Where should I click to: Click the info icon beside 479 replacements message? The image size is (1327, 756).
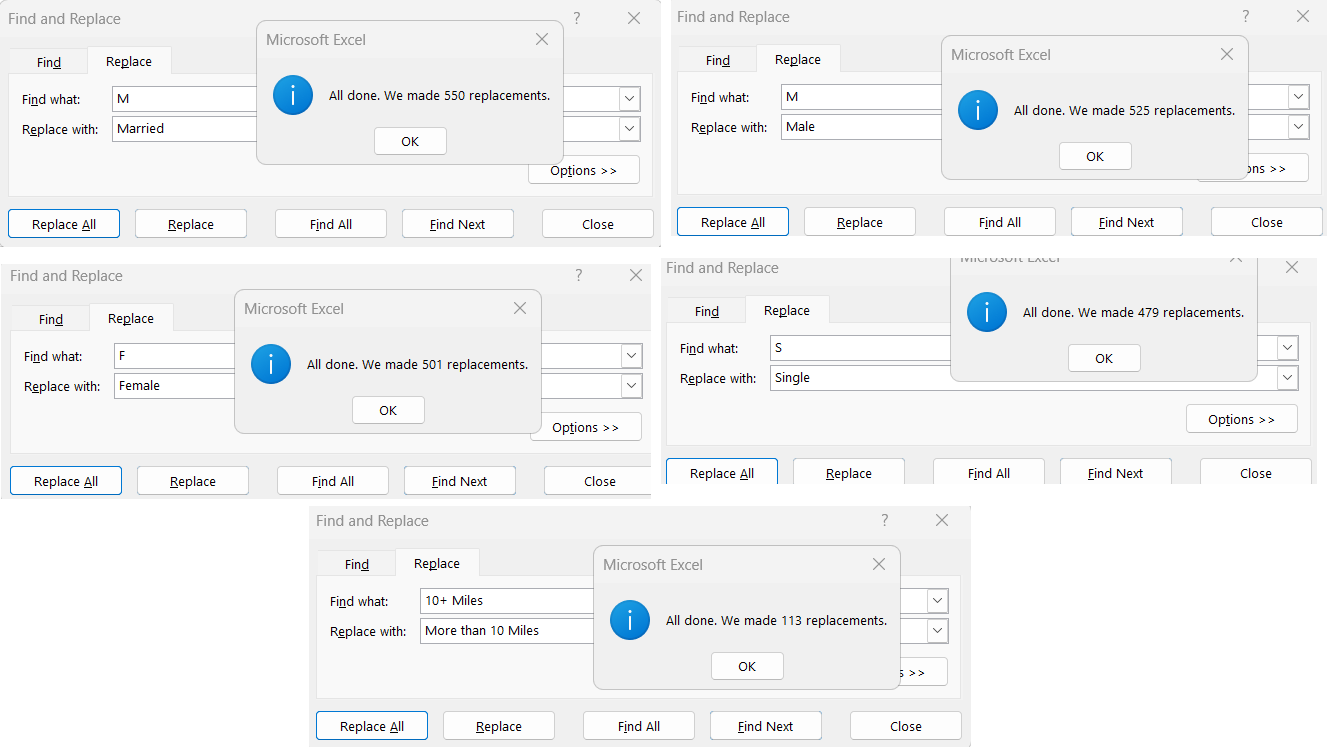coord(986,312)
